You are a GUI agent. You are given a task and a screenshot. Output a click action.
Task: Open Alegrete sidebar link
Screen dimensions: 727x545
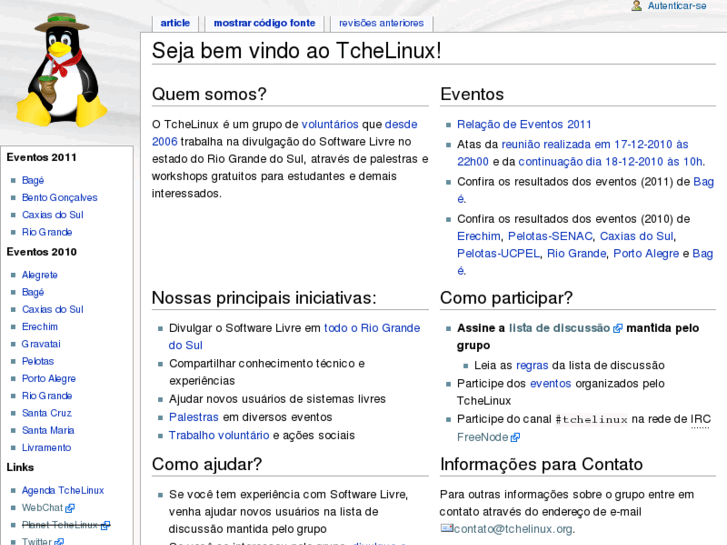click(39, 275)
